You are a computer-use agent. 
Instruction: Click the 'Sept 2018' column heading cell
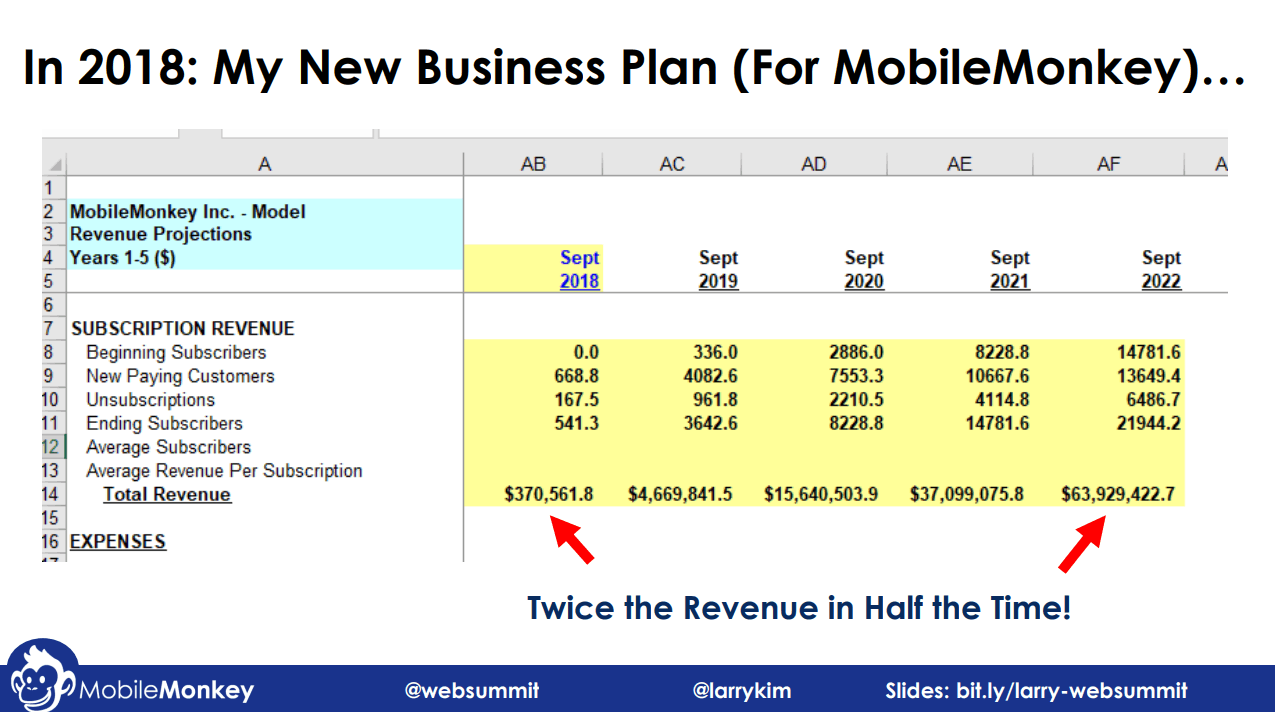[533, 269]
